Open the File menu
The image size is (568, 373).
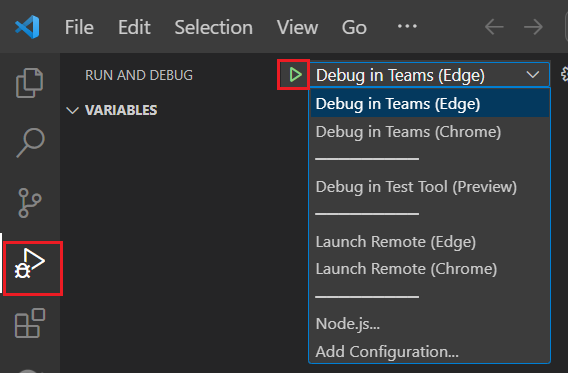(x=79, y=27)
